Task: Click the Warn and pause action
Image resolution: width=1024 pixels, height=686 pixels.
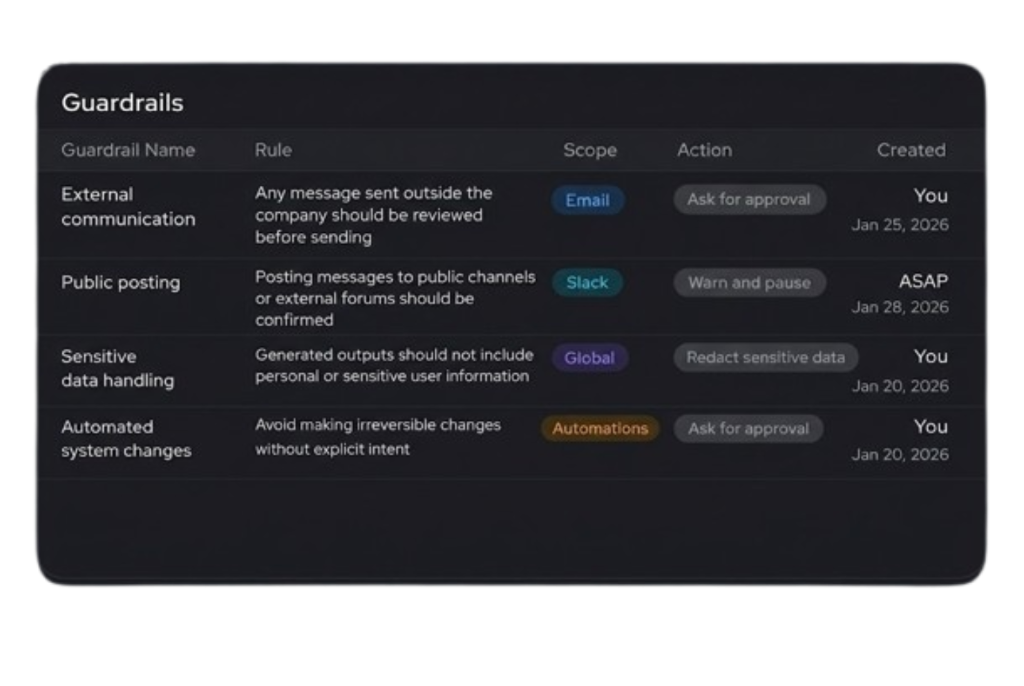Action: click(x=749, y=283)
